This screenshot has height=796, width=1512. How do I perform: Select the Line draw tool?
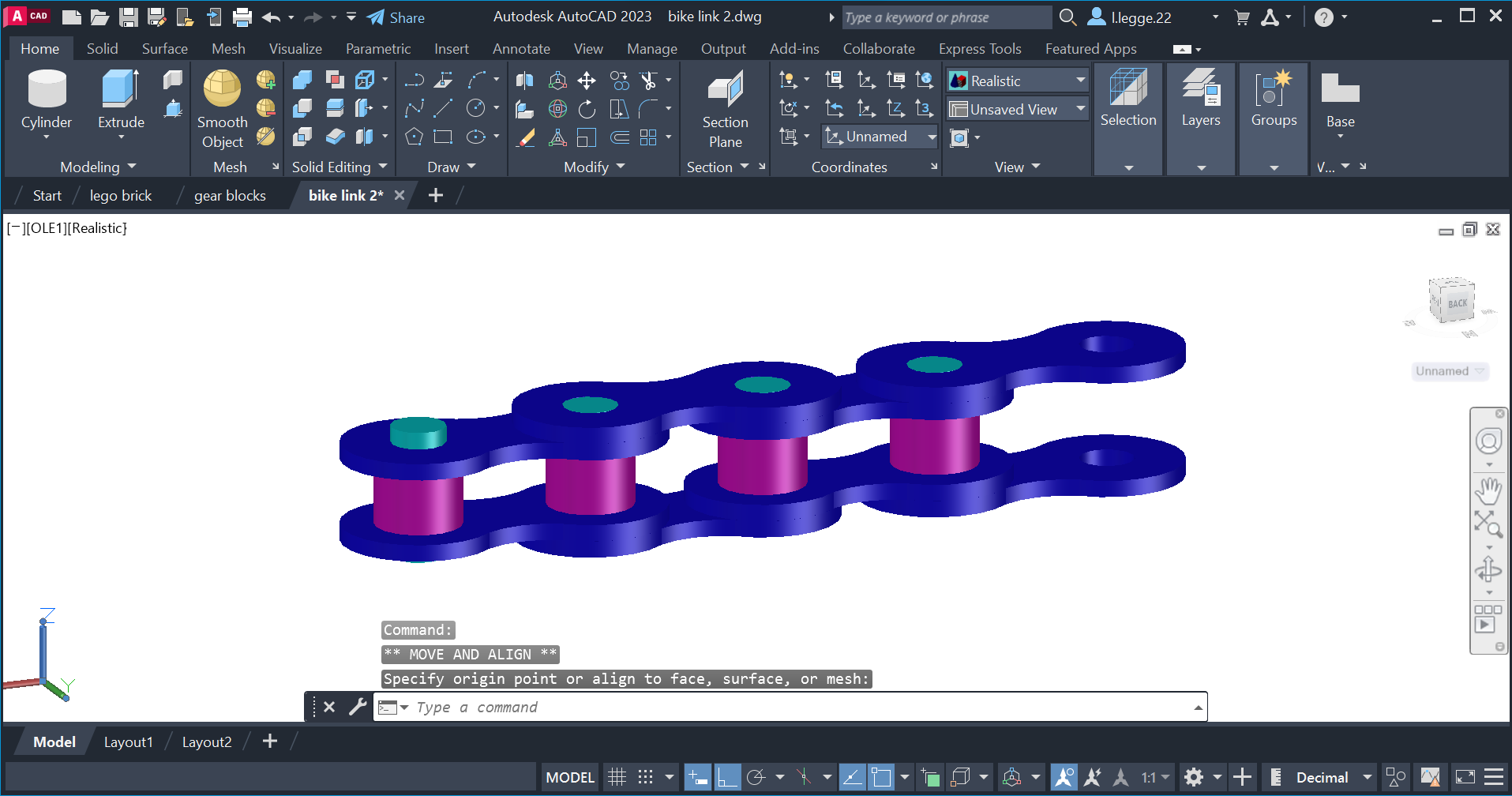point(443,108)
